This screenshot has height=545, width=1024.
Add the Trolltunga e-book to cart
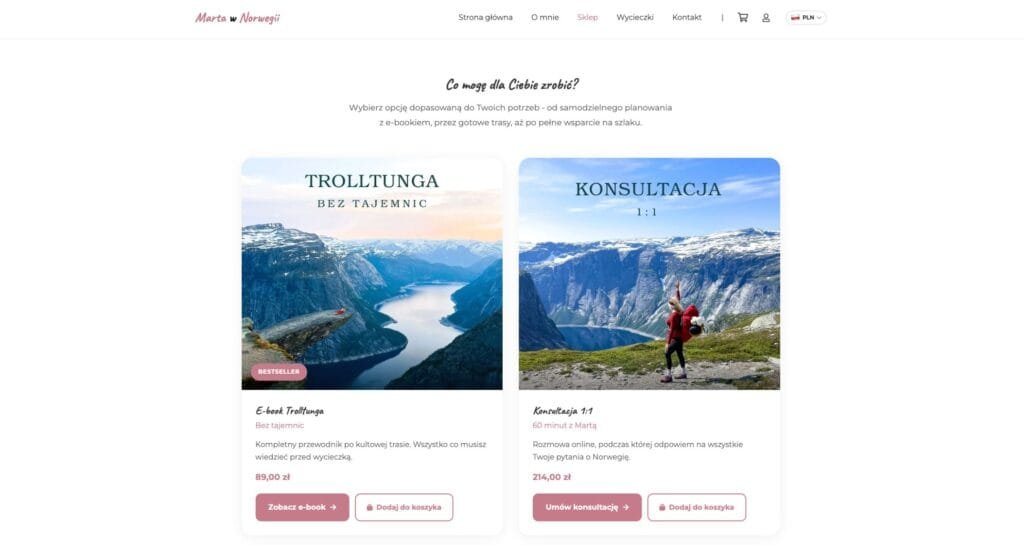(404, 507)
